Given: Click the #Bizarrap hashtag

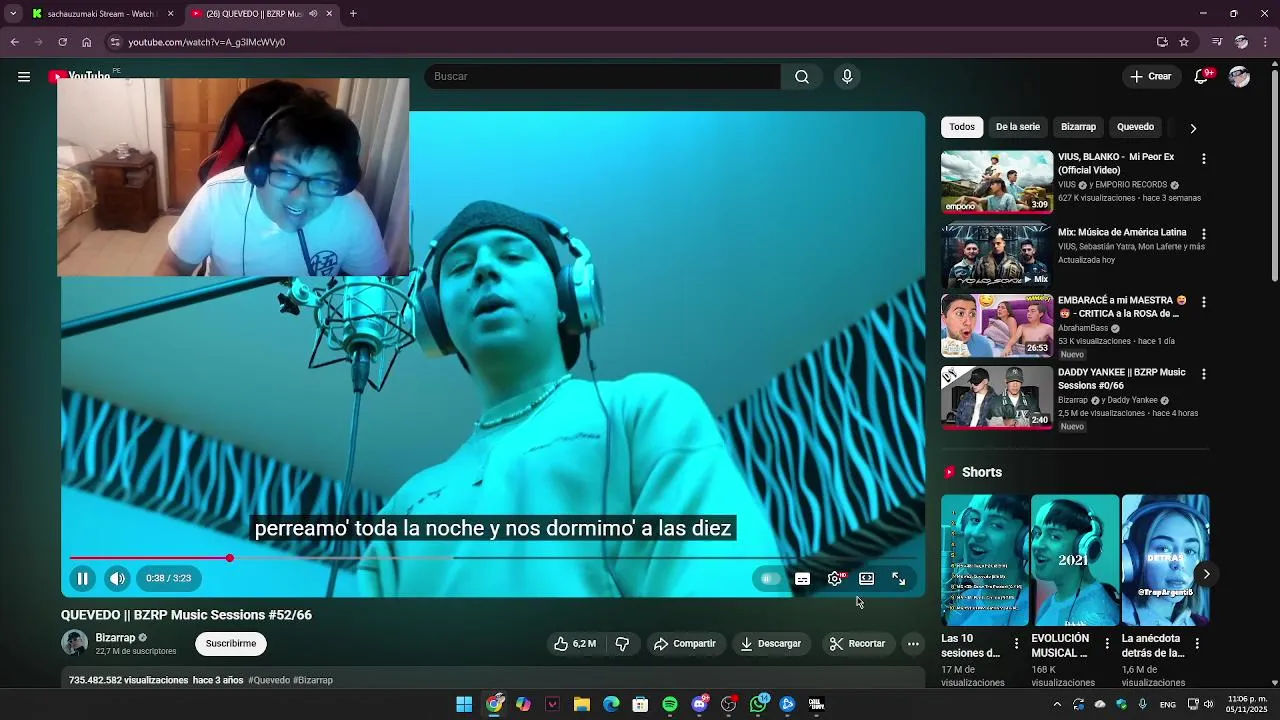Looking at the screenshot, I should click(313, 680).
